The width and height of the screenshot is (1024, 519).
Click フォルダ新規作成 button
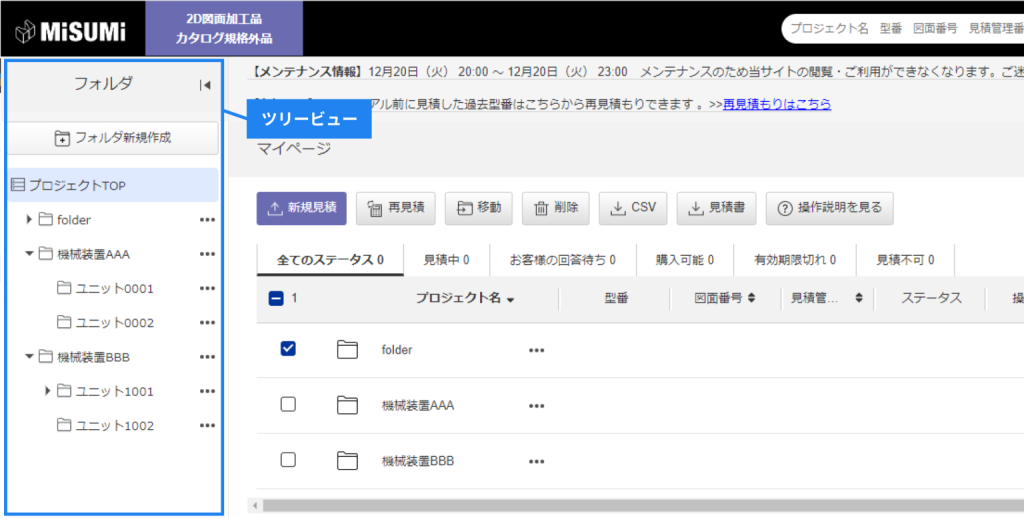click(x=114, y=138)
